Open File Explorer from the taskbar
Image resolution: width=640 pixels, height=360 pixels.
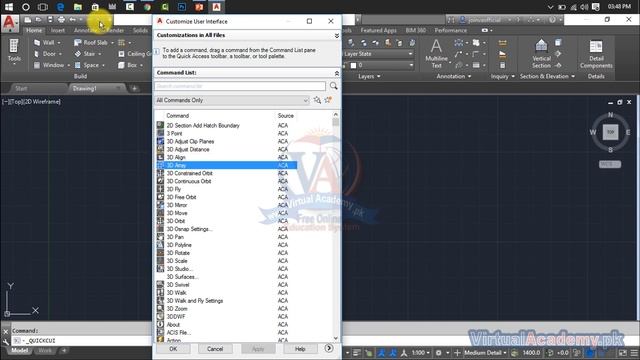pyautogui.click(x=78, y=7)
